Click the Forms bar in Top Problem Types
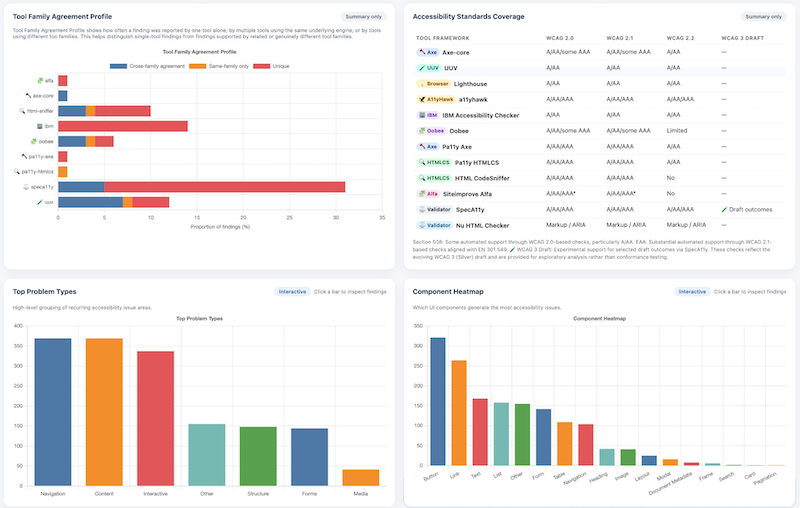The image size is (800, 508). (310, 457)
